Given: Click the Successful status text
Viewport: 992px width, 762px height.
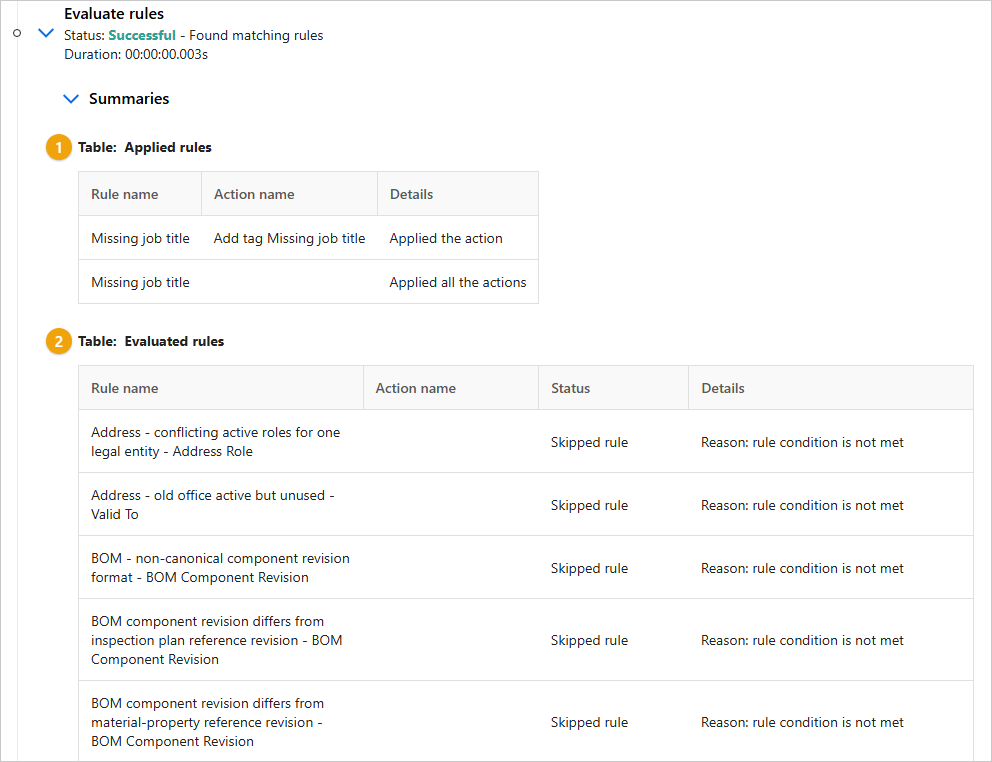Looking at the screenshot, I should click(x=142, y=35).
